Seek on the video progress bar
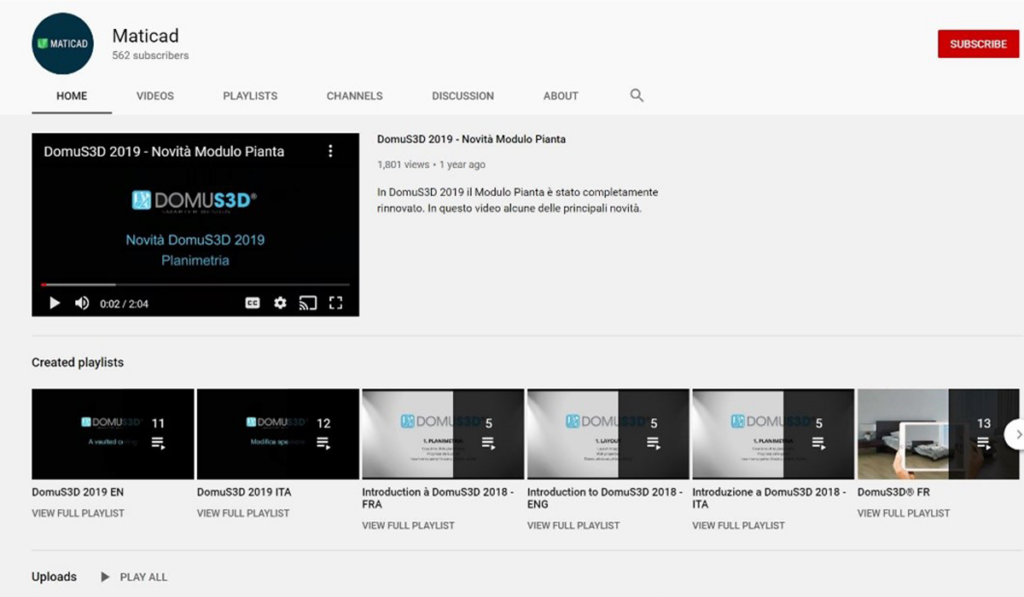The height and width of the screenshot is (597, 1024). 195,285
